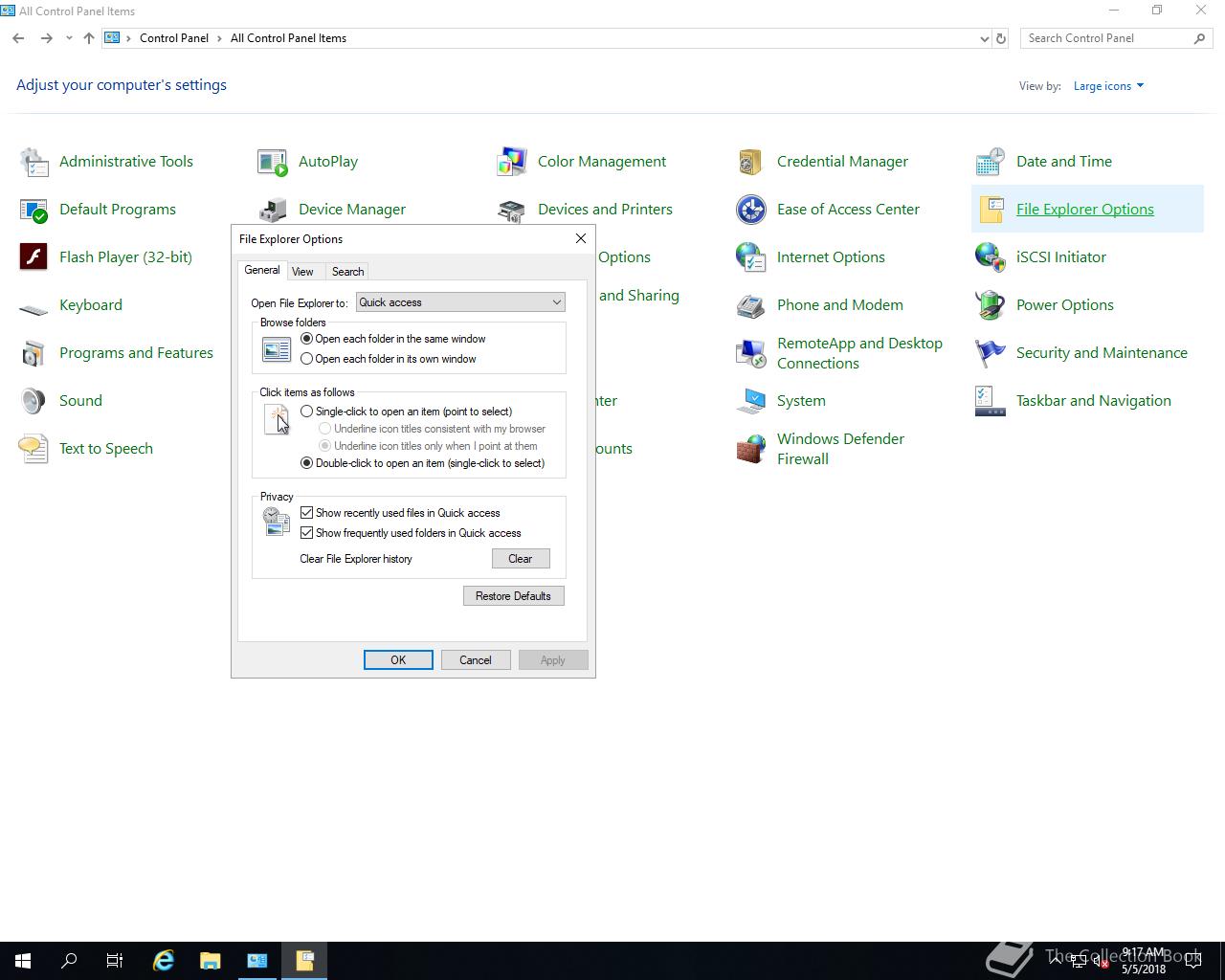Open the Devices and Printers icon

pyautogui.click(x=512, y=210)
